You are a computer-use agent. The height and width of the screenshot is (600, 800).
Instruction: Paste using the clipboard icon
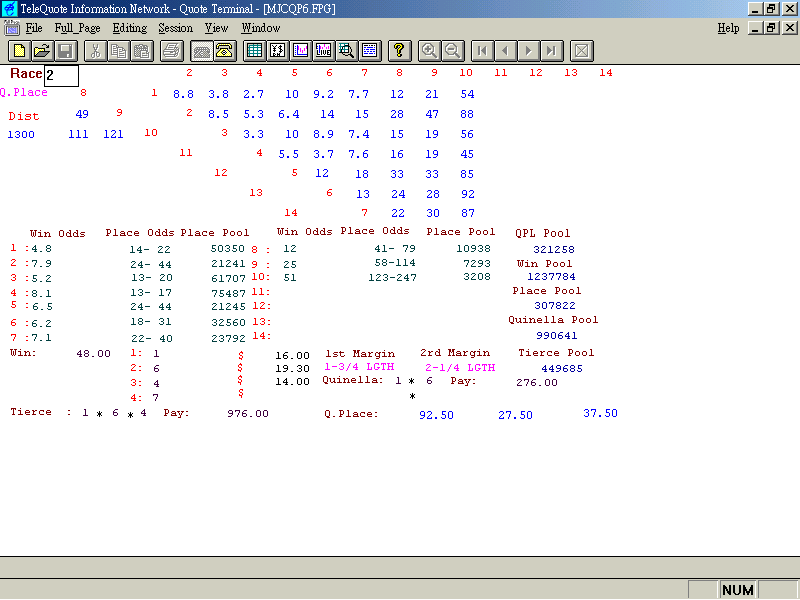141,51
